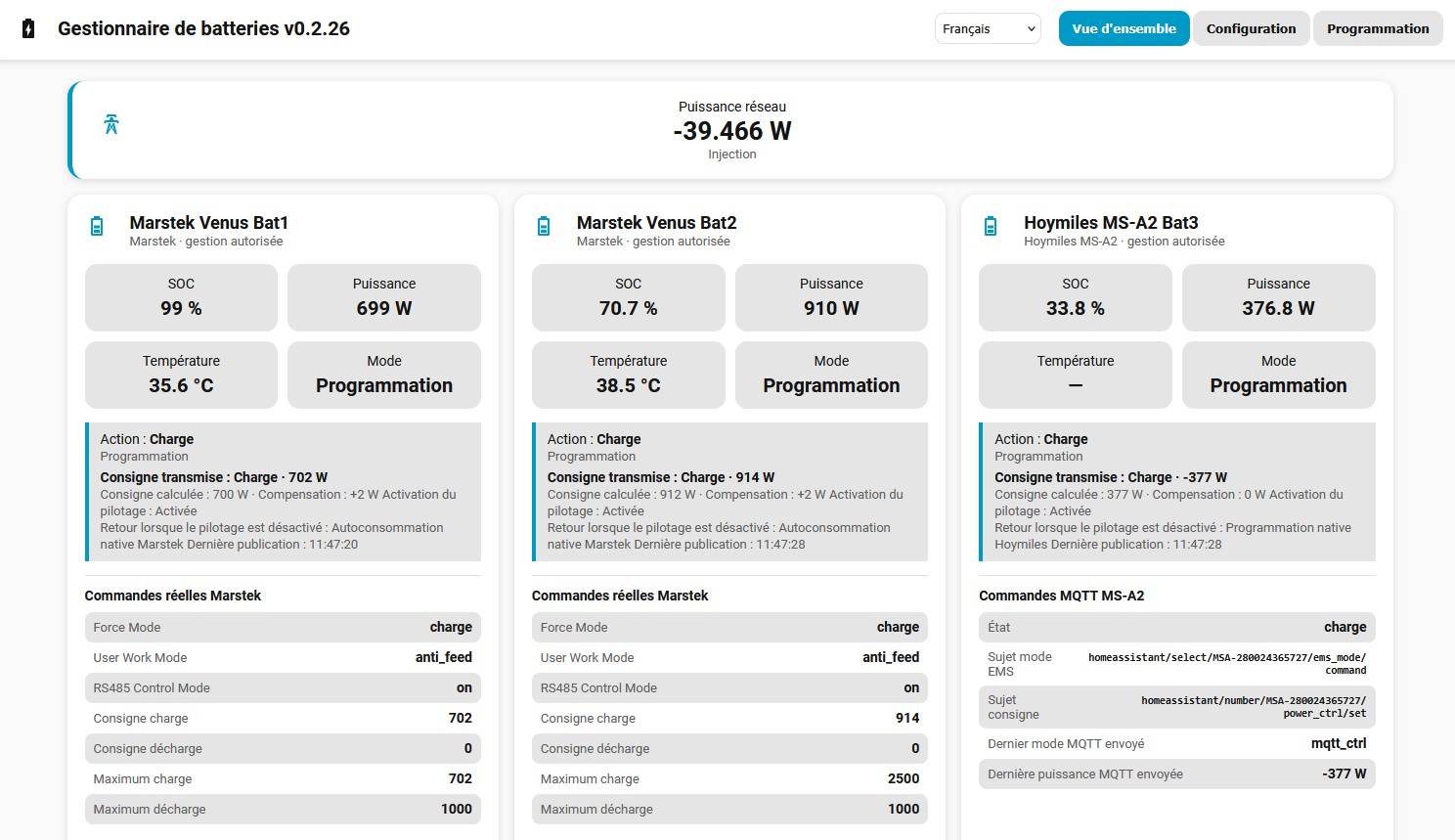This screenshot has width=1455, height=840.
Task: Open the Configuration tab
Action: [x=1251, y=28]
